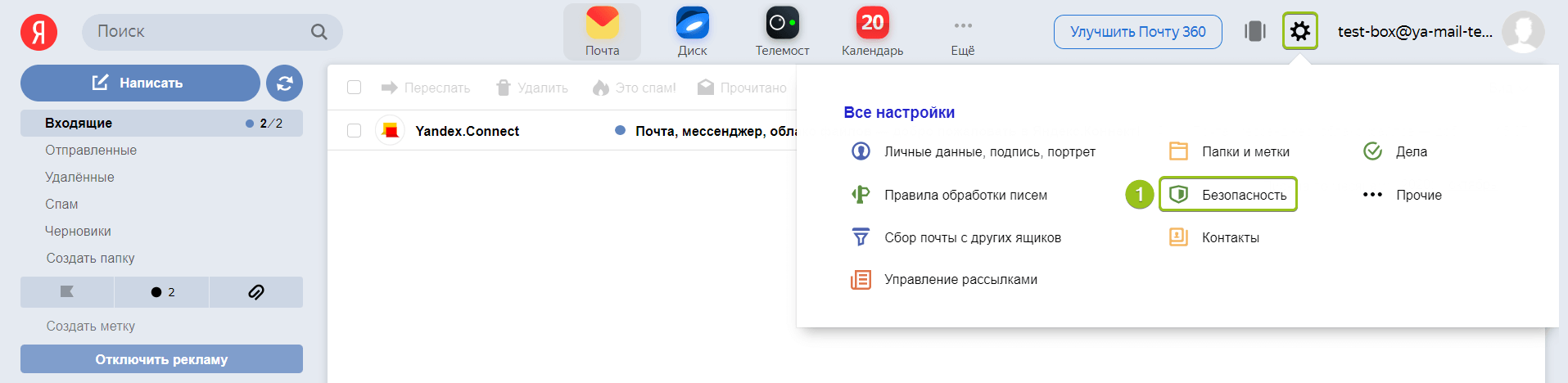
Task: Open Безопасность settings
Action: tap(1228, 195)
